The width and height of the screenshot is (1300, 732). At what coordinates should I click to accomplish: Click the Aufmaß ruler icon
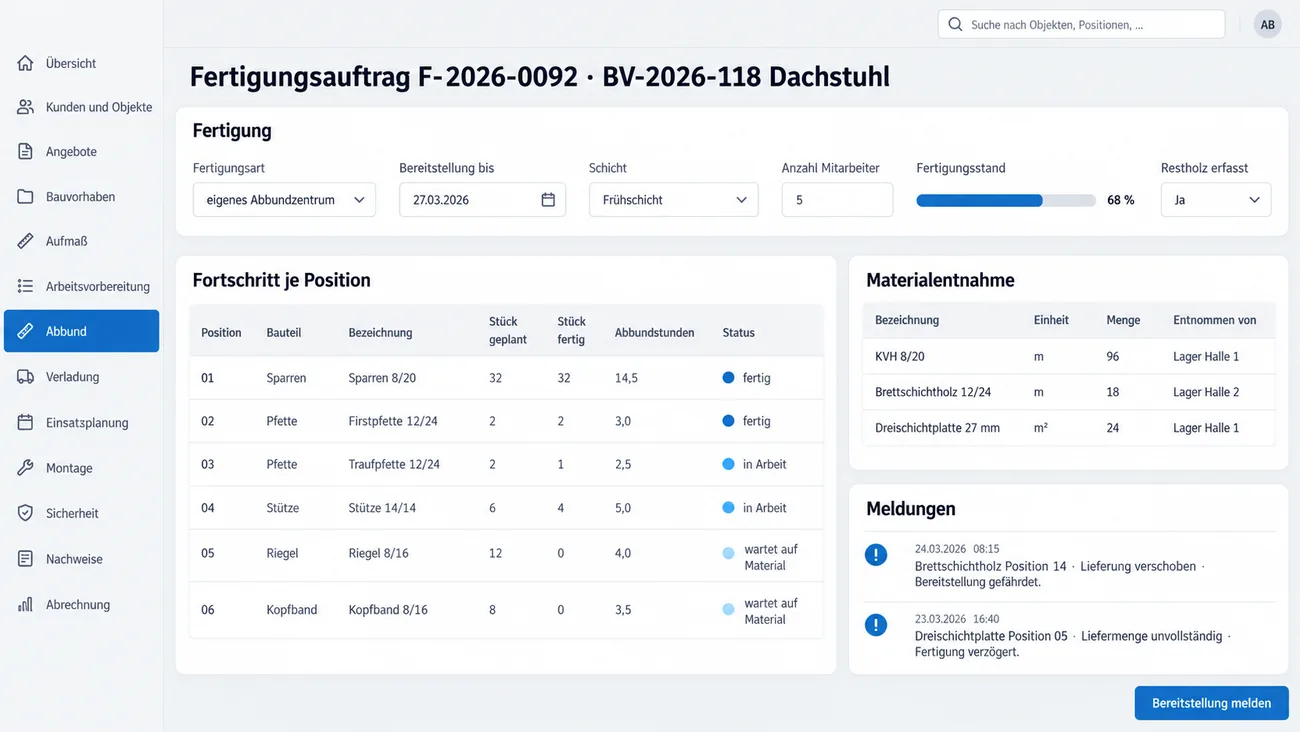coord(26,241)
